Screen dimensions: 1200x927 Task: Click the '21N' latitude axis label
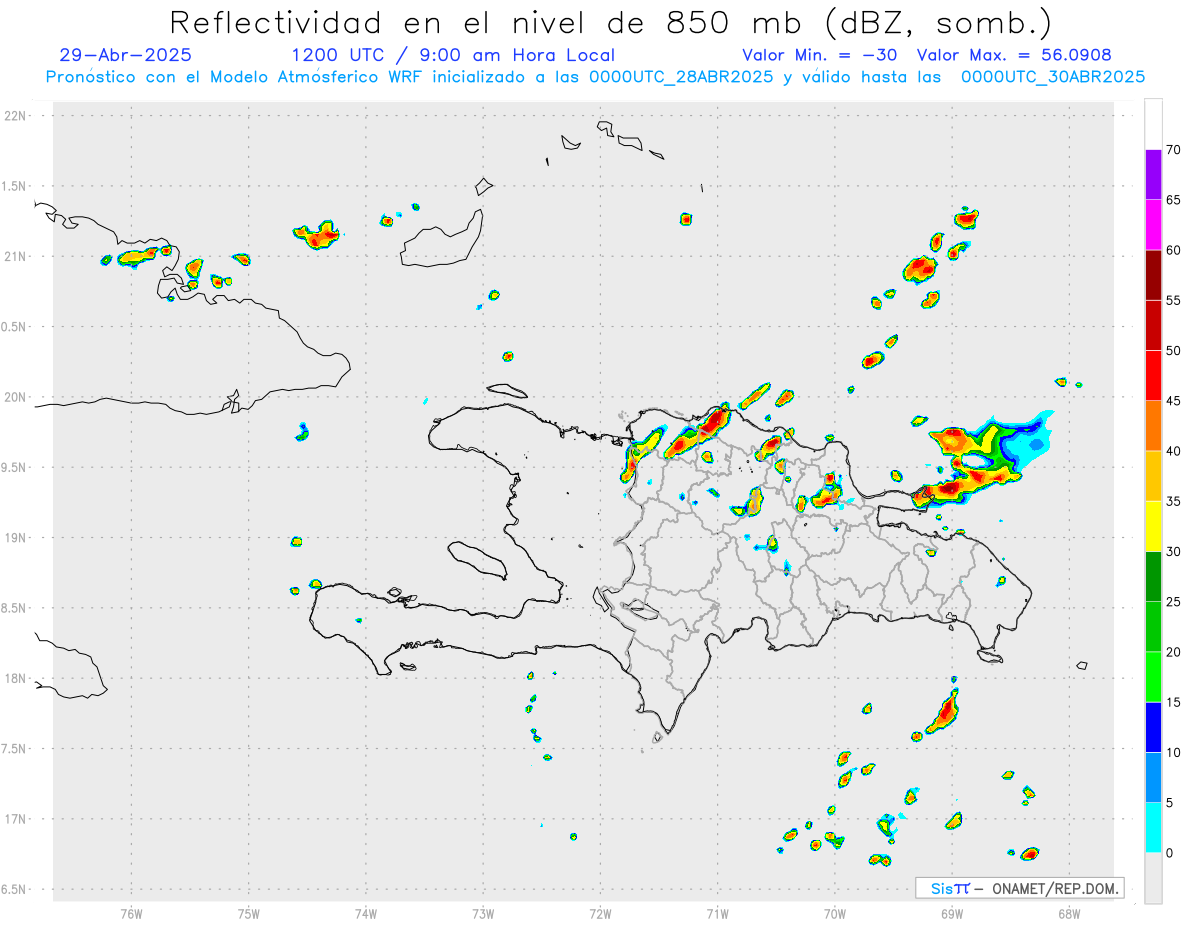click(17, 257)
